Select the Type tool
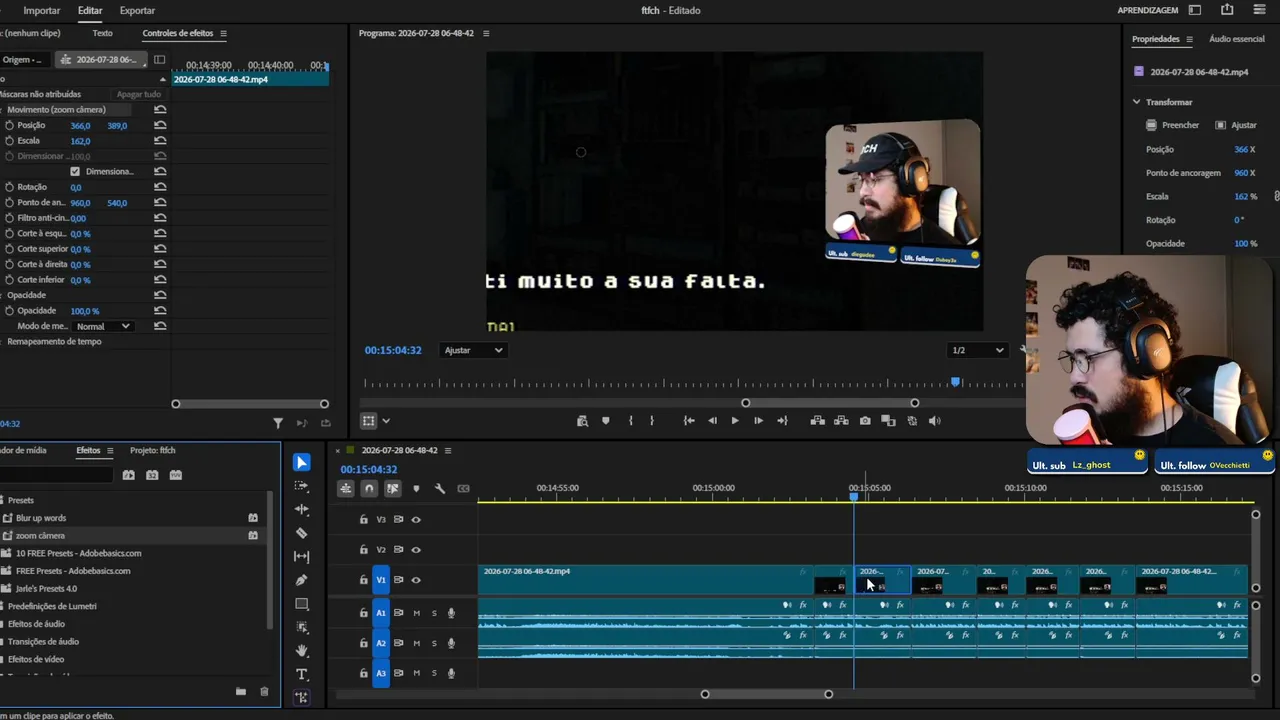 [x=302, y=675]
